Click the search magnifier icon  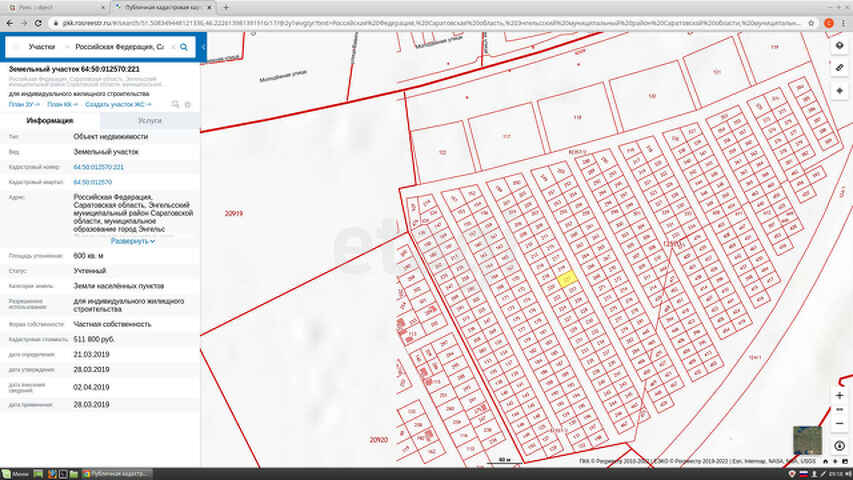184,47
